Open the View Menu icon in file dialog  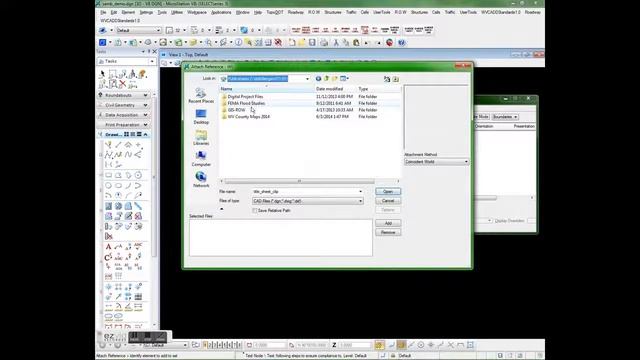[344, 78]
